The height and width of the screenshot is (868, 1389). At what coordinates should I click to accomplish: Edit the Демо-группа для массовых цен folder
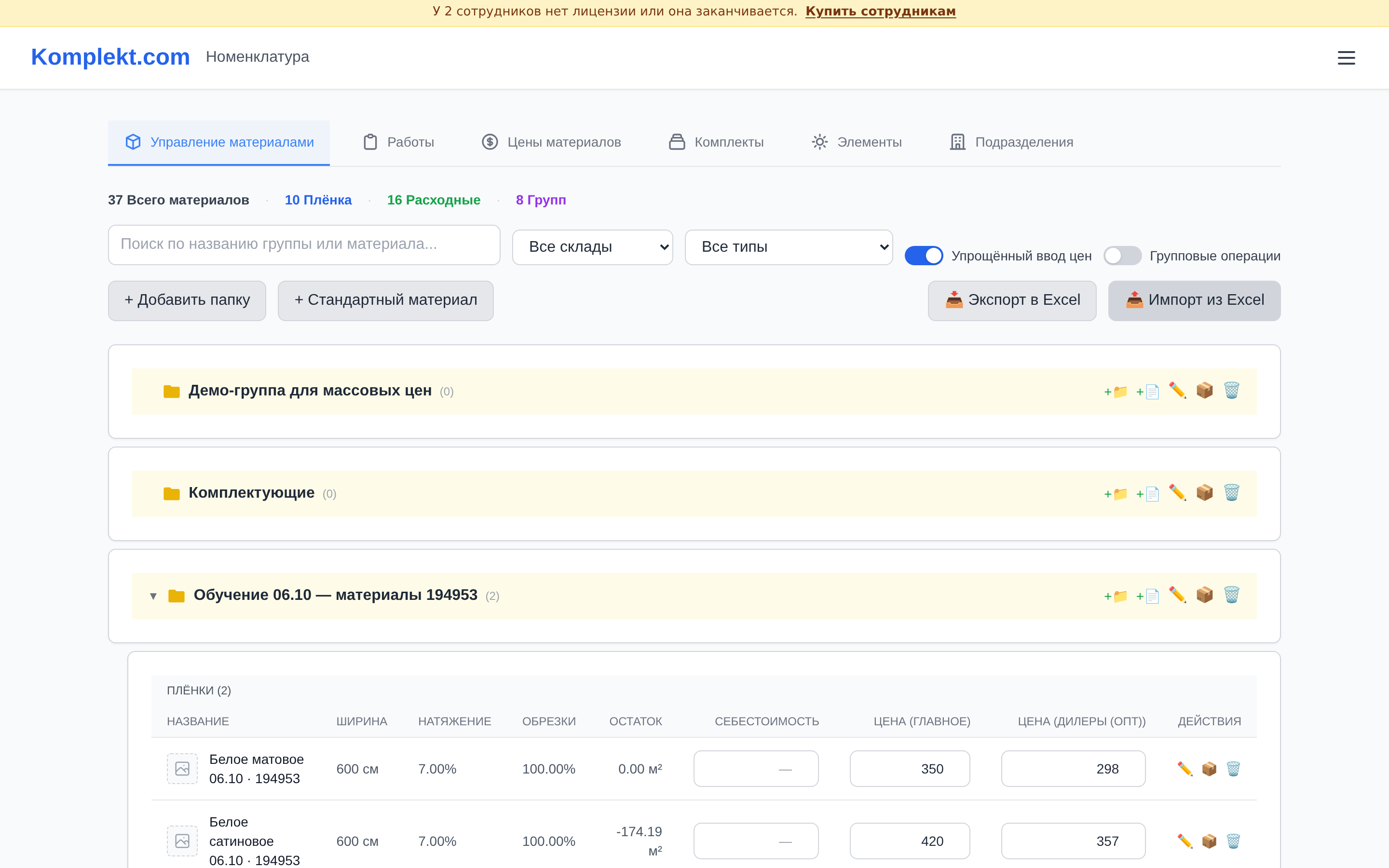[x=1177, y=391]
